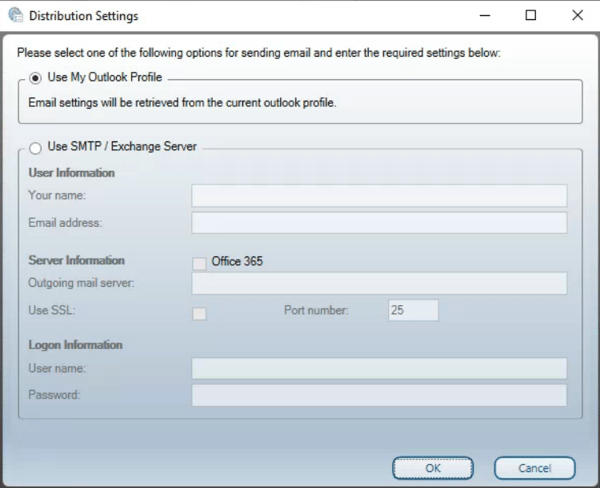The image size is (600, 488).
Task: Toggle the Use SSL checkbox
Action: click(x=200, y=313)
